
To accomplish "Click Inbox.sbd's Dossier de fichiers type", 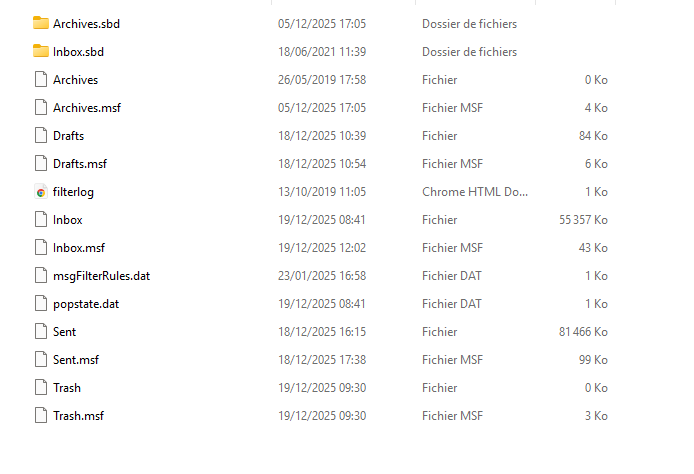I will pyautogui.click(x=469, y=51).
